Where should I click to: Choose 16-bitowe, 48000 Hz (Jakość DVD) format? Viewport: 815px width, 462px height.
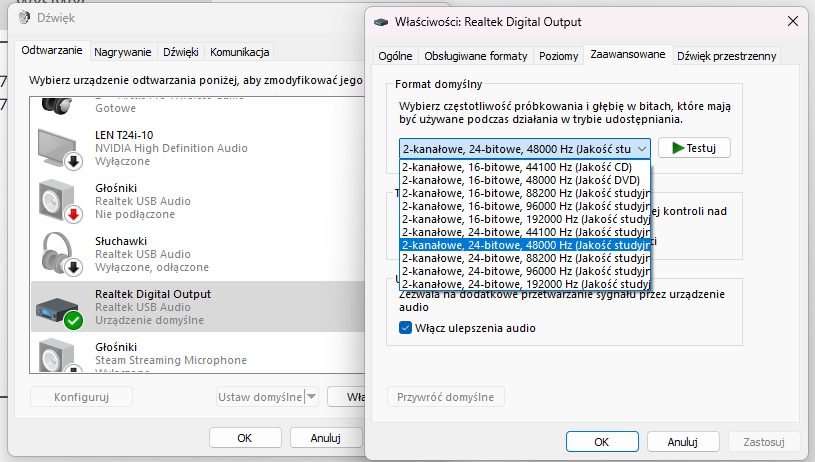tap(525, 180)
